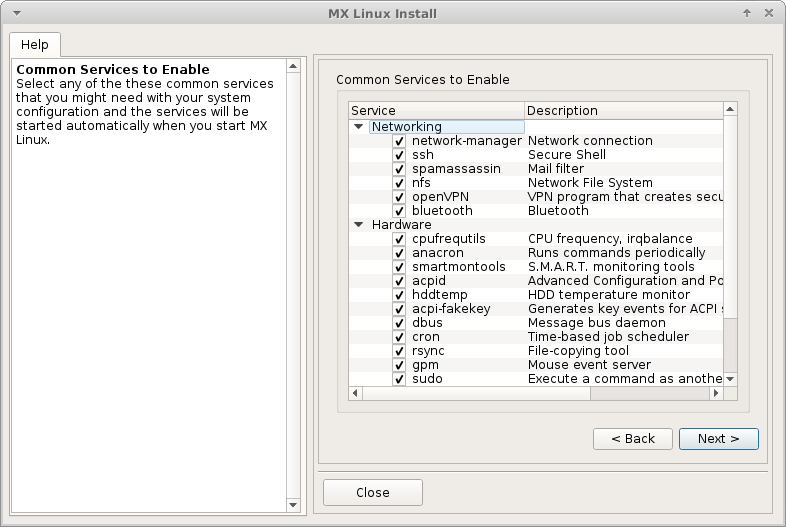
Task: Toggle the anacron checkbox
Action: coord(399,253)
